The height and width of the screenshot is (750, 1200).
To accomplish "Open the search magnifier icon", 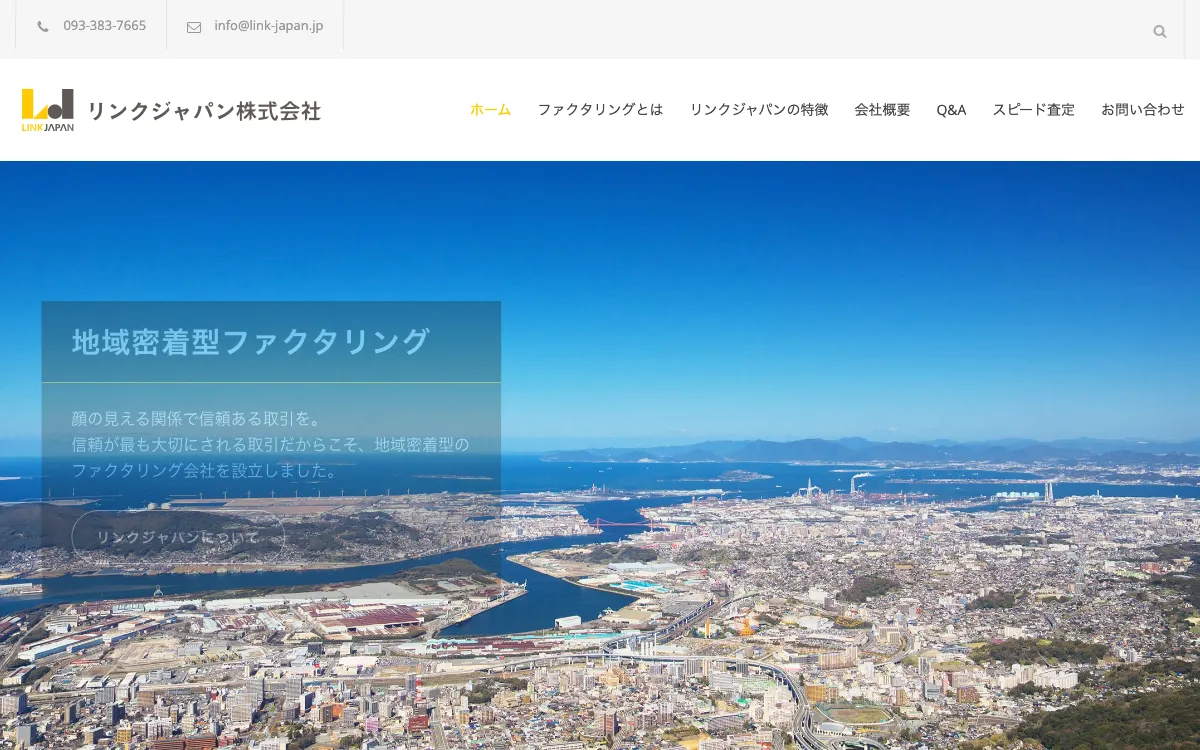I will (x=1160, y=31).
